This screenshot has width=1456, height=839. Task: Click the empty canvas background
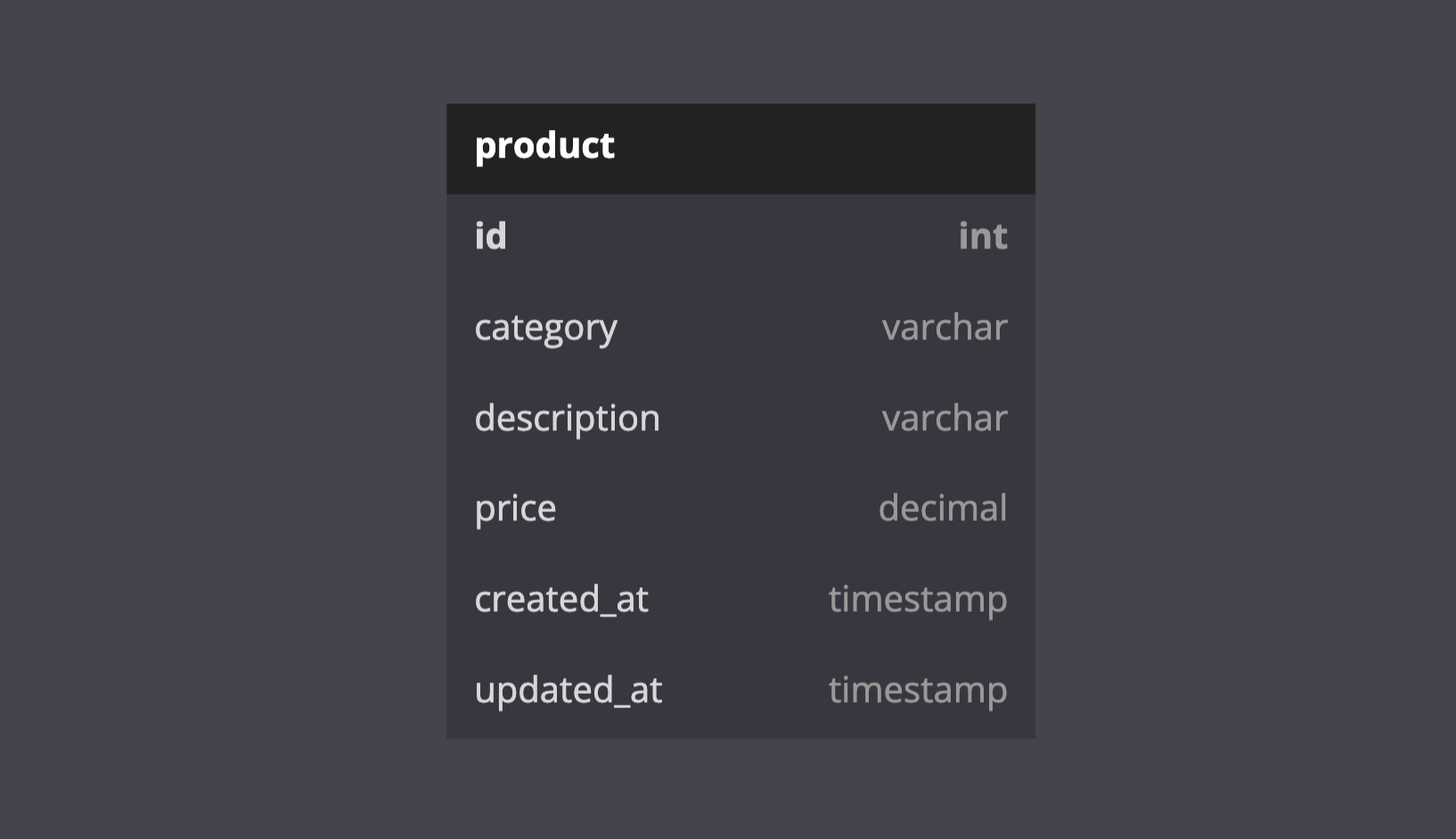(x=223, y=419)
